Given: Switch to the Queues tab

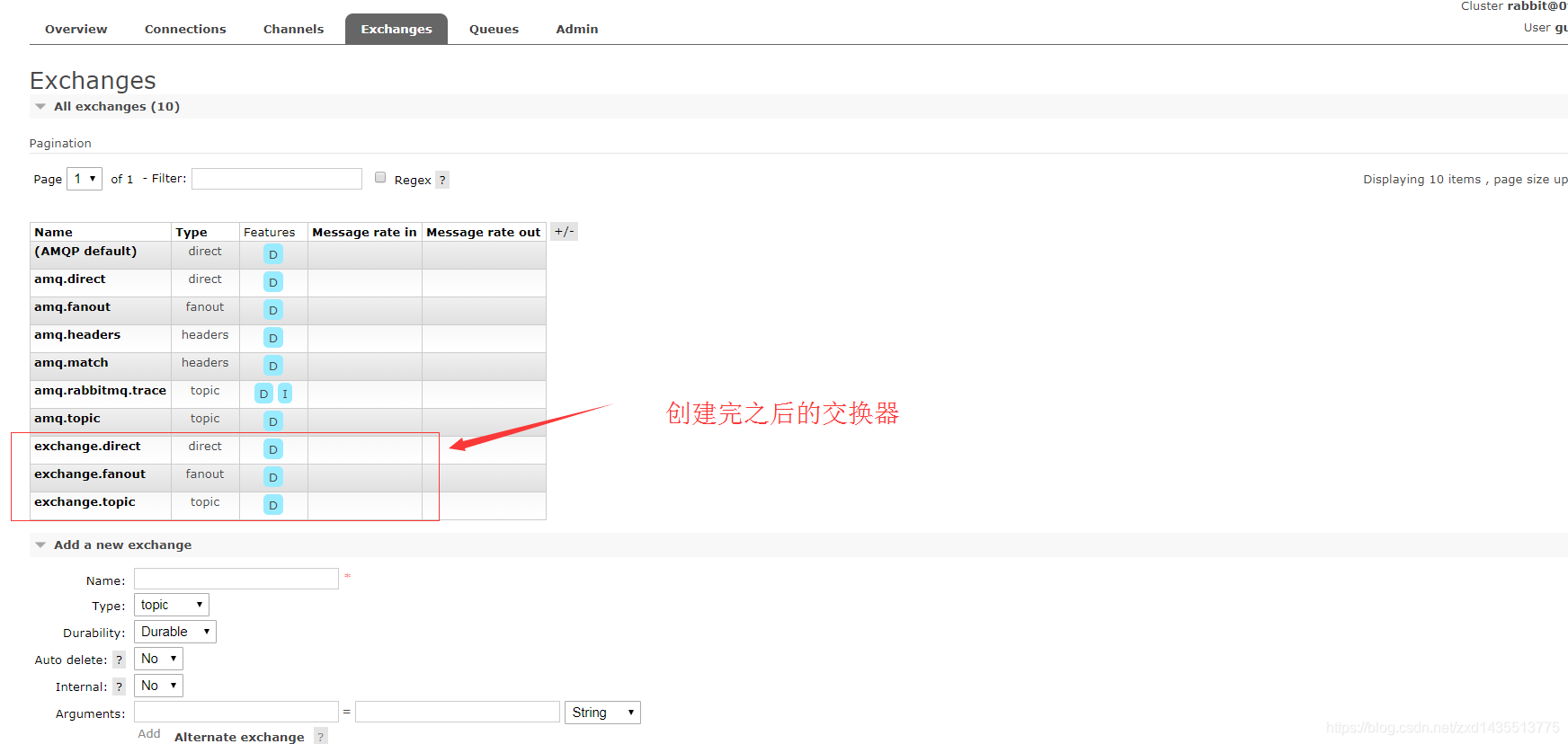Looking at the screenshot, I should [x=494, y=29].
